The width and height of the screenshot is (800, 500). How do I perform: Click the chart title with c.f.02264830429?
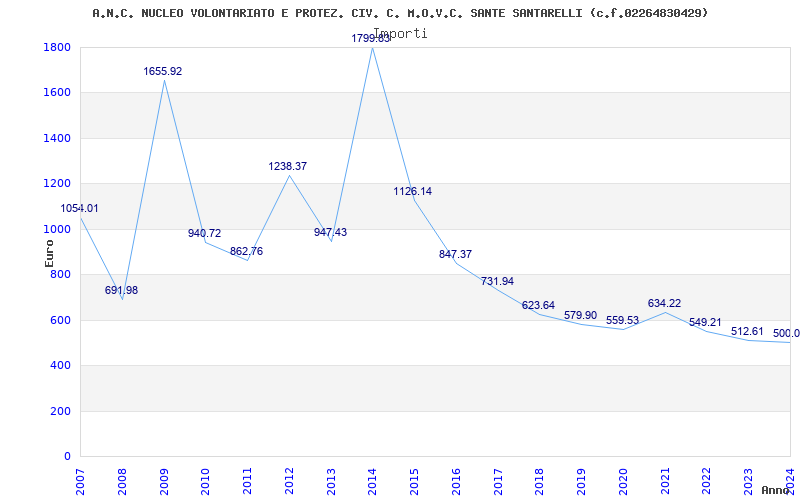(401, 13)
